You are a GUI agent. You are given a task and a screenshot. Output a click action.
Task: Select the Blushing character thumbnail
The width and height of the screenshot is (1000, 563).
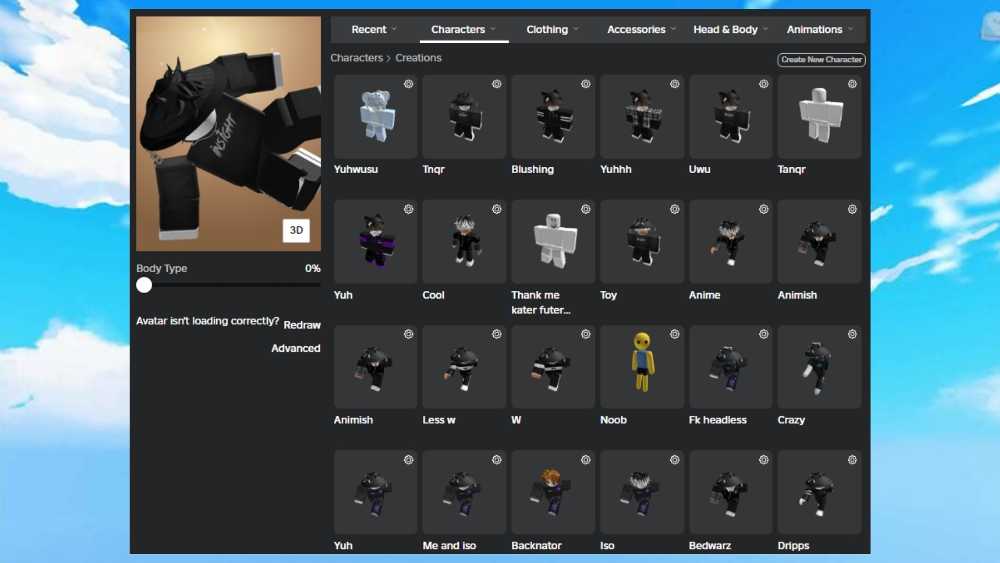click(552, 116)
